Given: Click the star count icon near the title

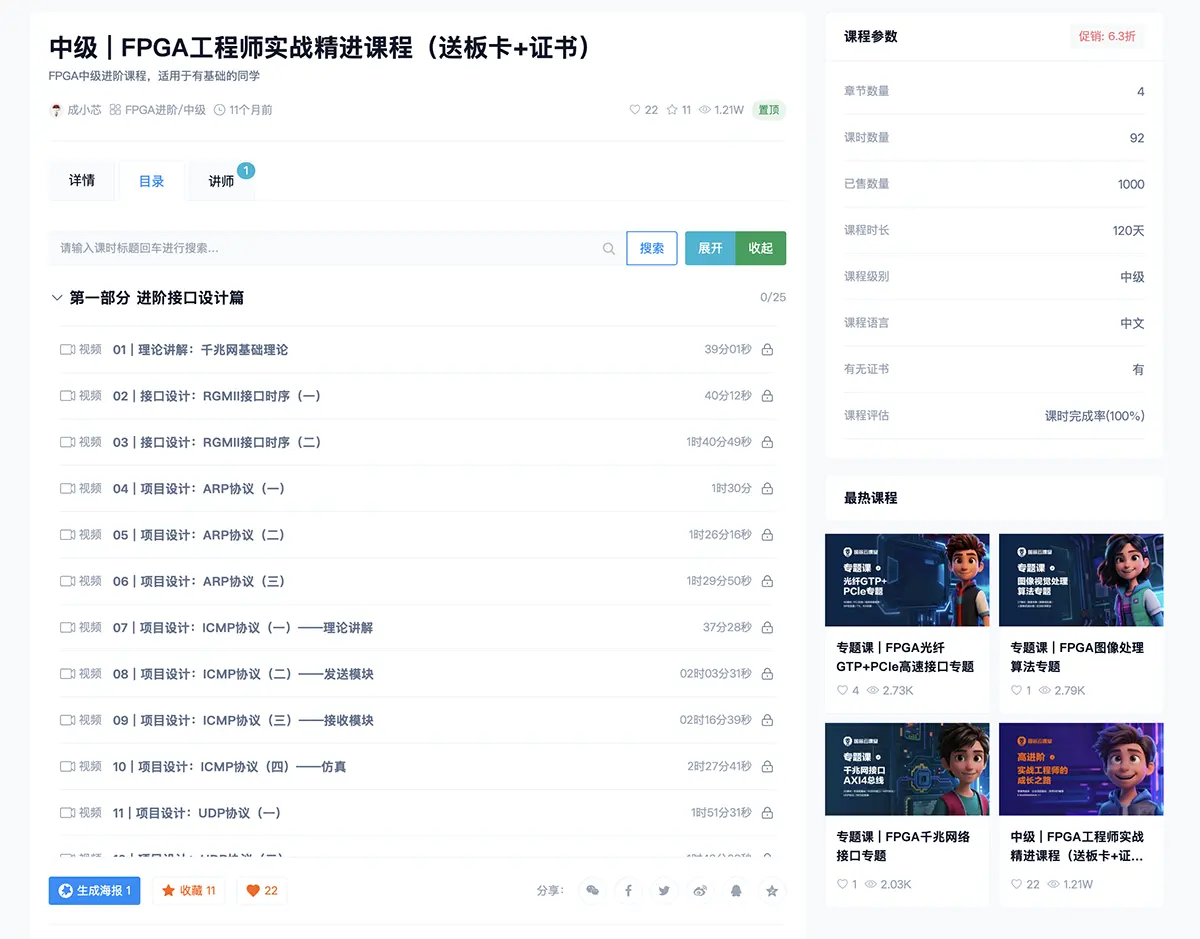Looking at the screenshot, I should tap(672, 110).
